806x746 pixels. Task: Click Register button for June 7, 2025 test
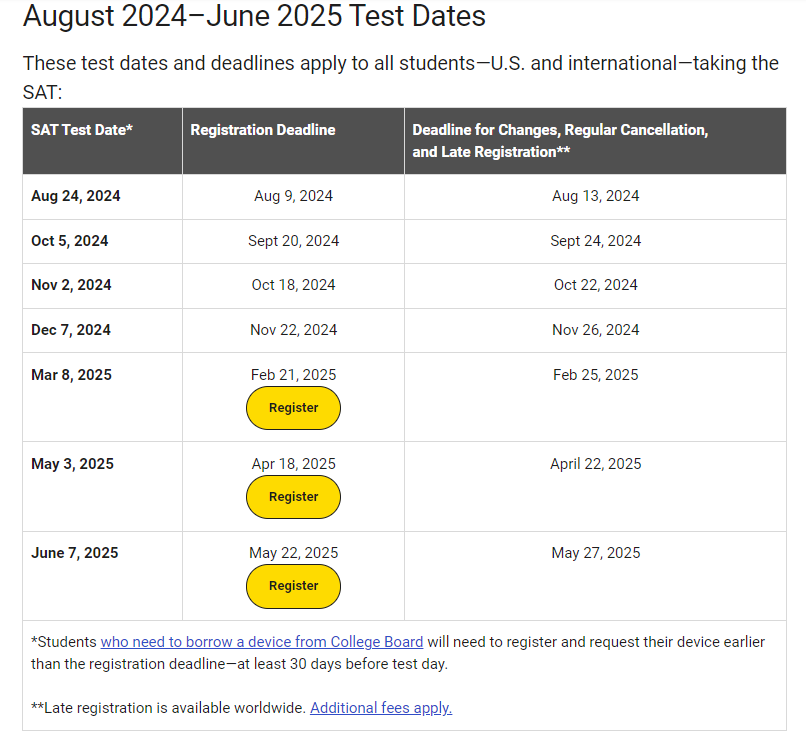click(293, 586)
